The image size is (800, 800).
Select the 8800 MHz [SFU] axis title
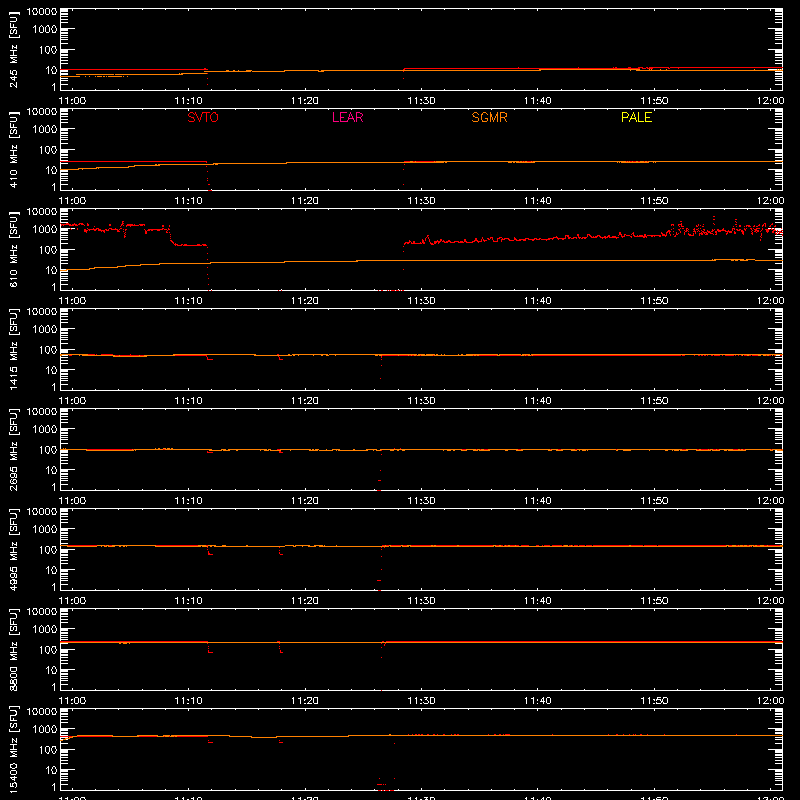(13, 649)
